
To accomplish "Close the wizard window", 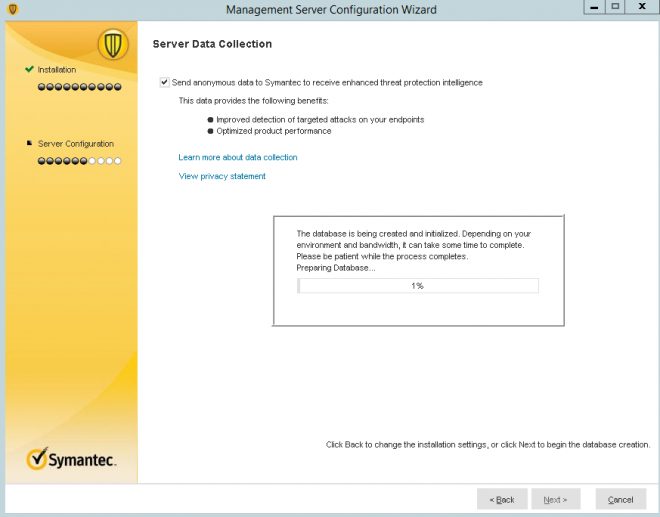I will click(x=642, y=7).
